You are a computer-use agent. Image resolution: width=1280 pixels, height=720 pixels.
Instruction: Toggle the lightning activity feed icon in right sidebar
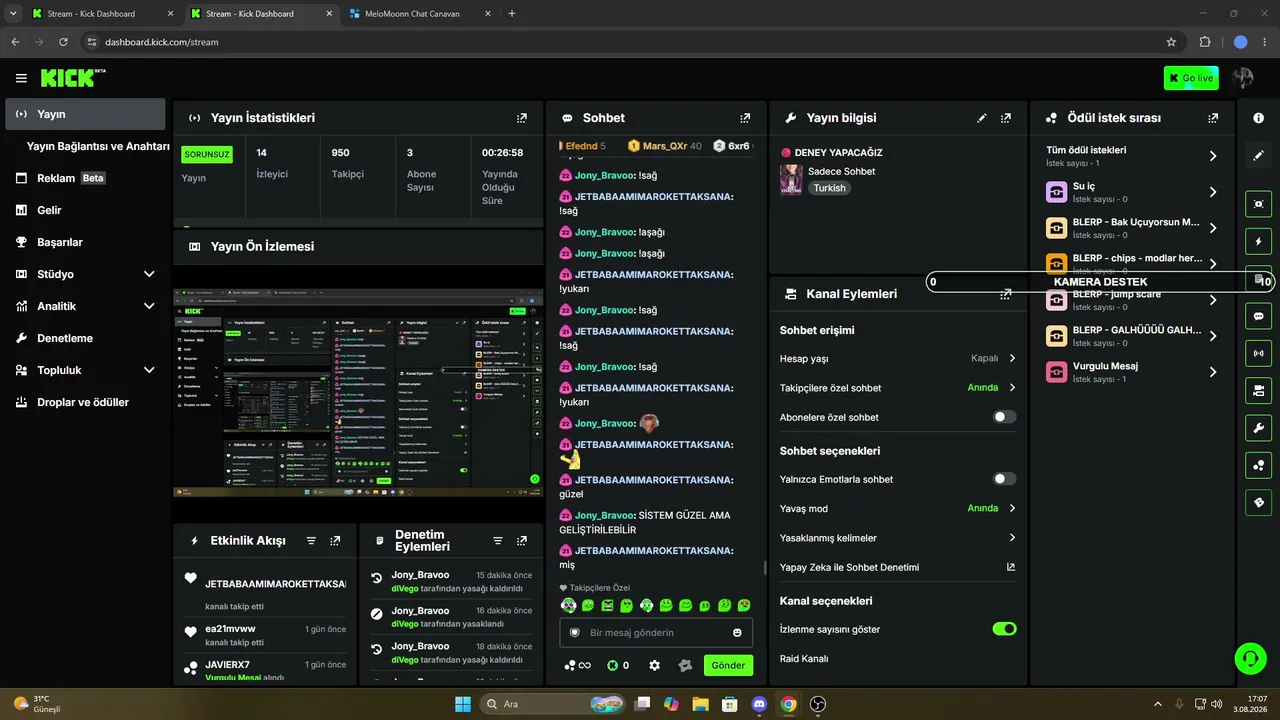click(1259, 242)
